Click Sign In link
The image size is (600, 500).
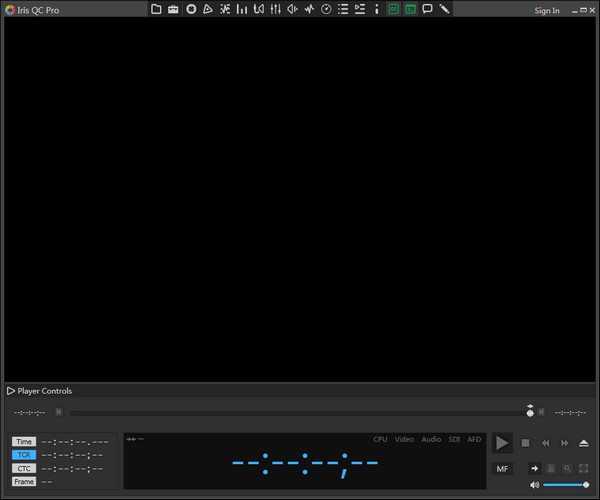pyautogui.click(x=547, y=11)
